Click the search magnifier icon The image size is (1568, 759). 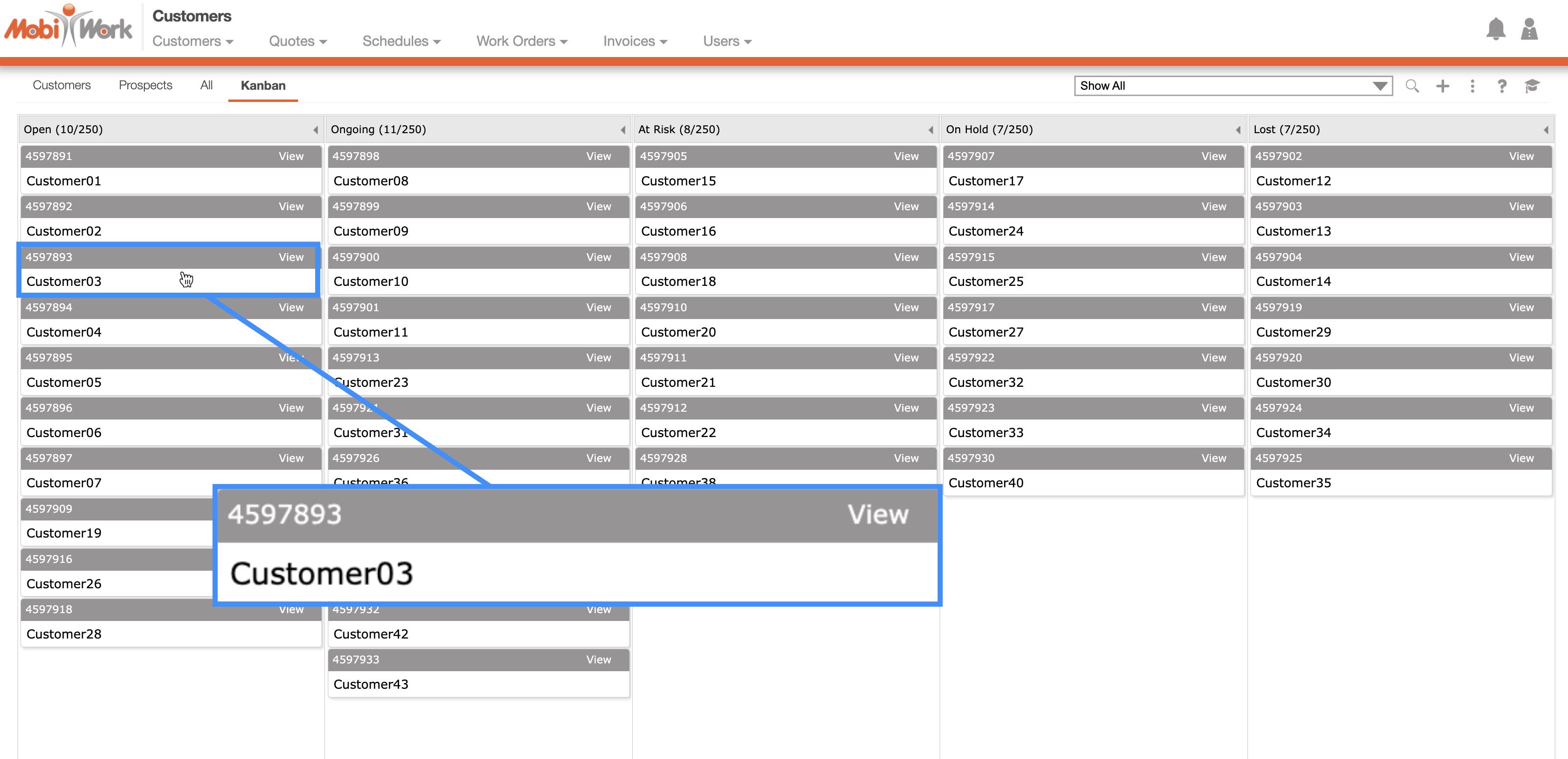click(x=1411, y=86)
